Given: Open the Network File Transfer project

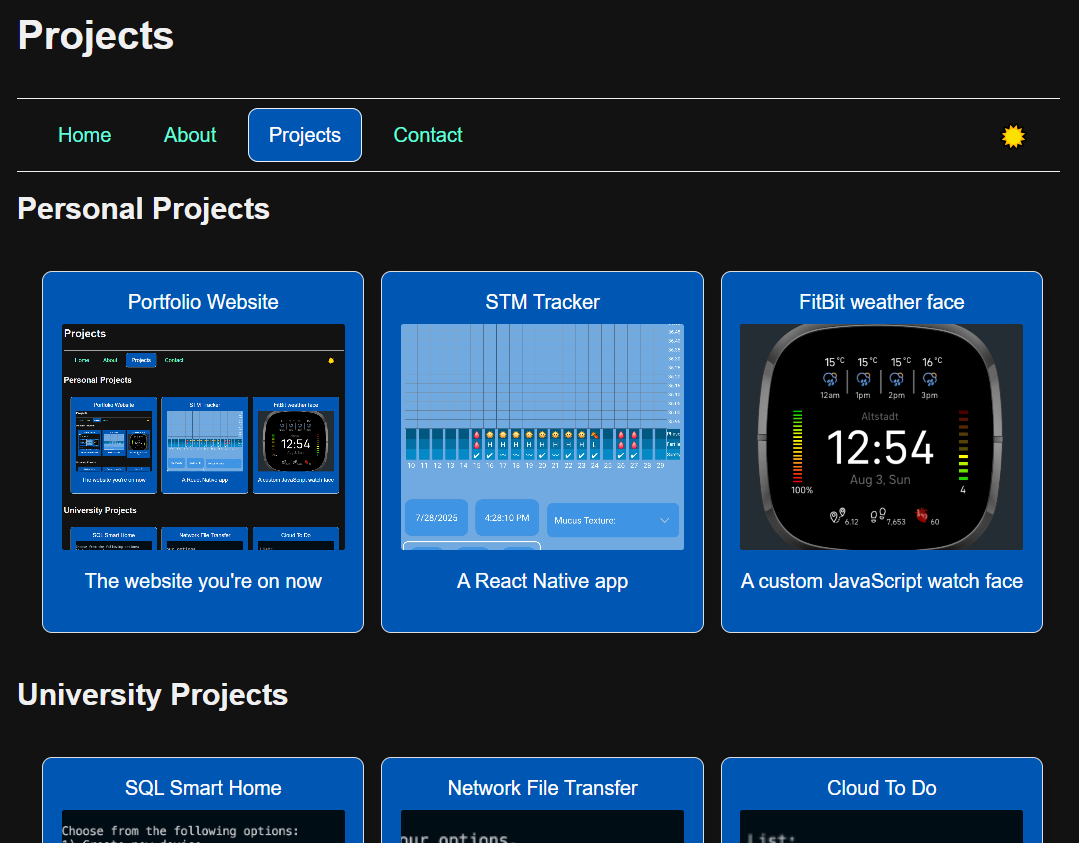Looking at the screenshot, I should [542, 788].
